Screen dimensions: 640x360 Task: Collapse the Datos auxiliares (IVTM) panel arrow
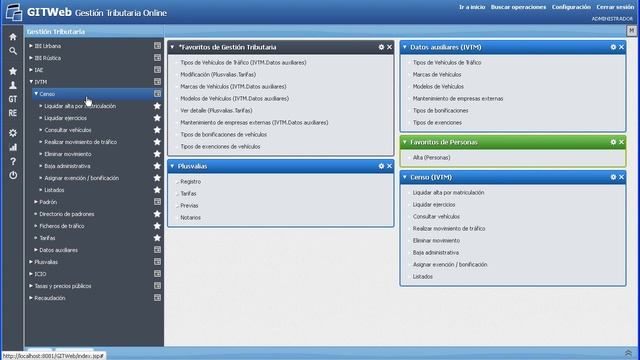tap(404, 47)
